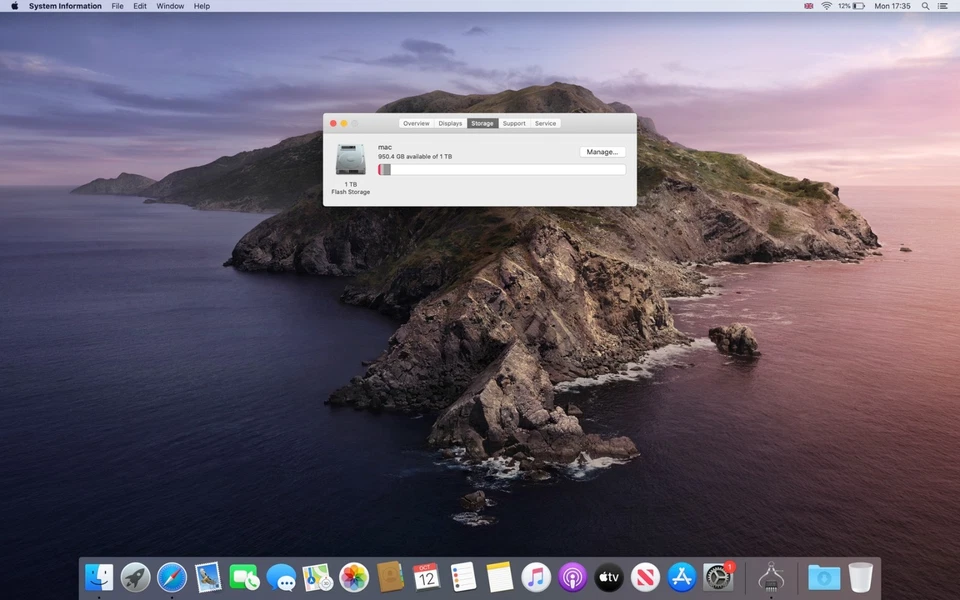960x600 pixels.
Task: Open the Apple menu
Action: pyautogui.click(x=14, y=6)
